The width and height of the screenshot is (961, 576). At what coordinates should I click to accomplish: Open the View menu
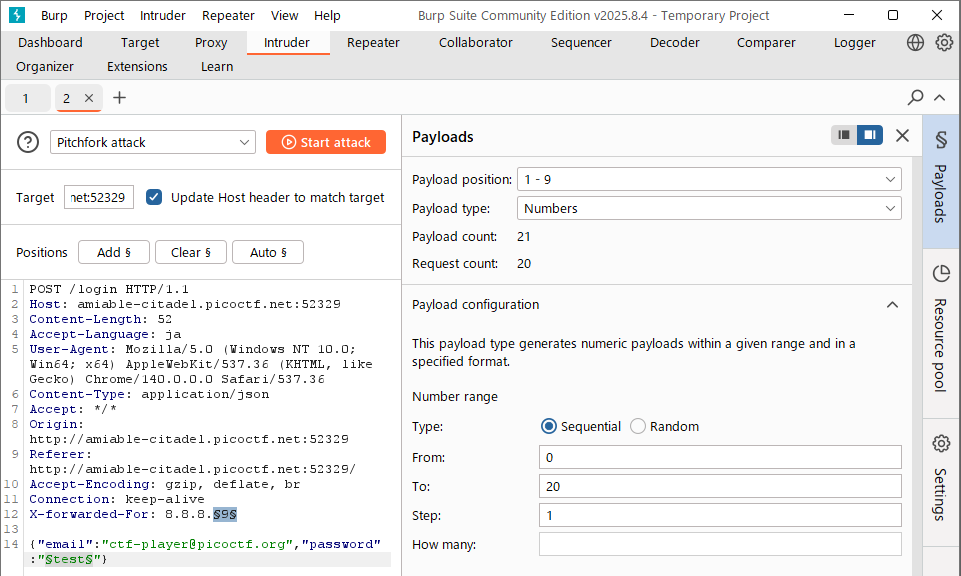point(284,15)
